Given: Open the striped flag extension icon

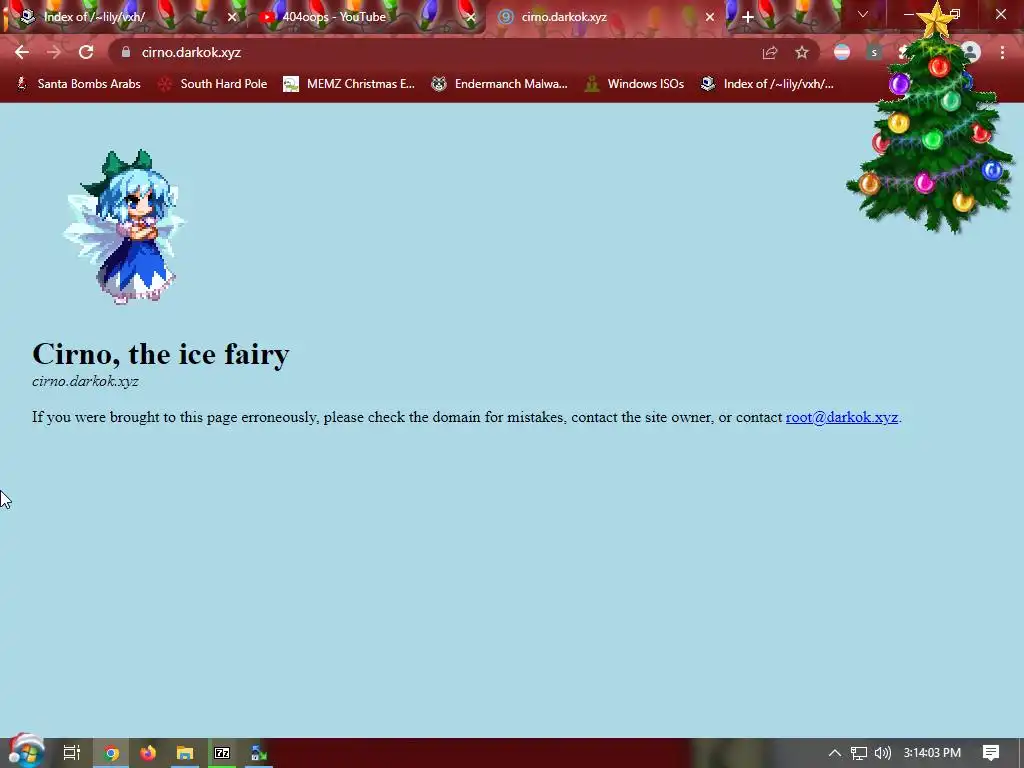Looking at the screenshot, I should pyautogui.click(x=842, y=52).
